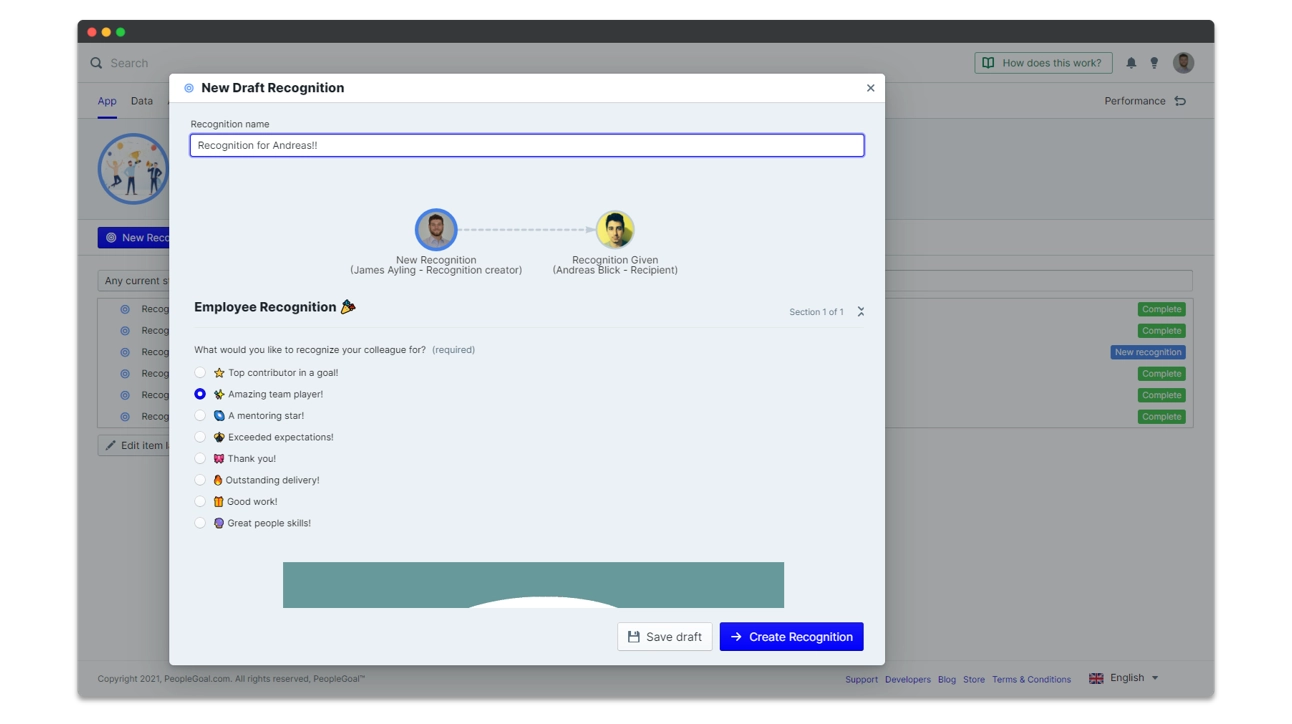Click the search magnifier icon
Image resolution: width=1292 pixels, height=724 pixels.
point(96,63)
